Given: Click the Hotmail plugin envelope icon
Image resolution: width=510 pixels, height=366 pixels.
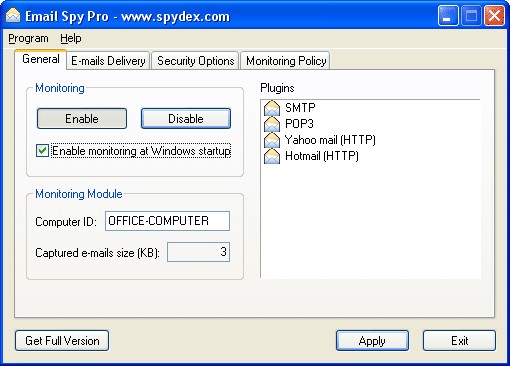Looking at the screenshot, I should (272, 156).
